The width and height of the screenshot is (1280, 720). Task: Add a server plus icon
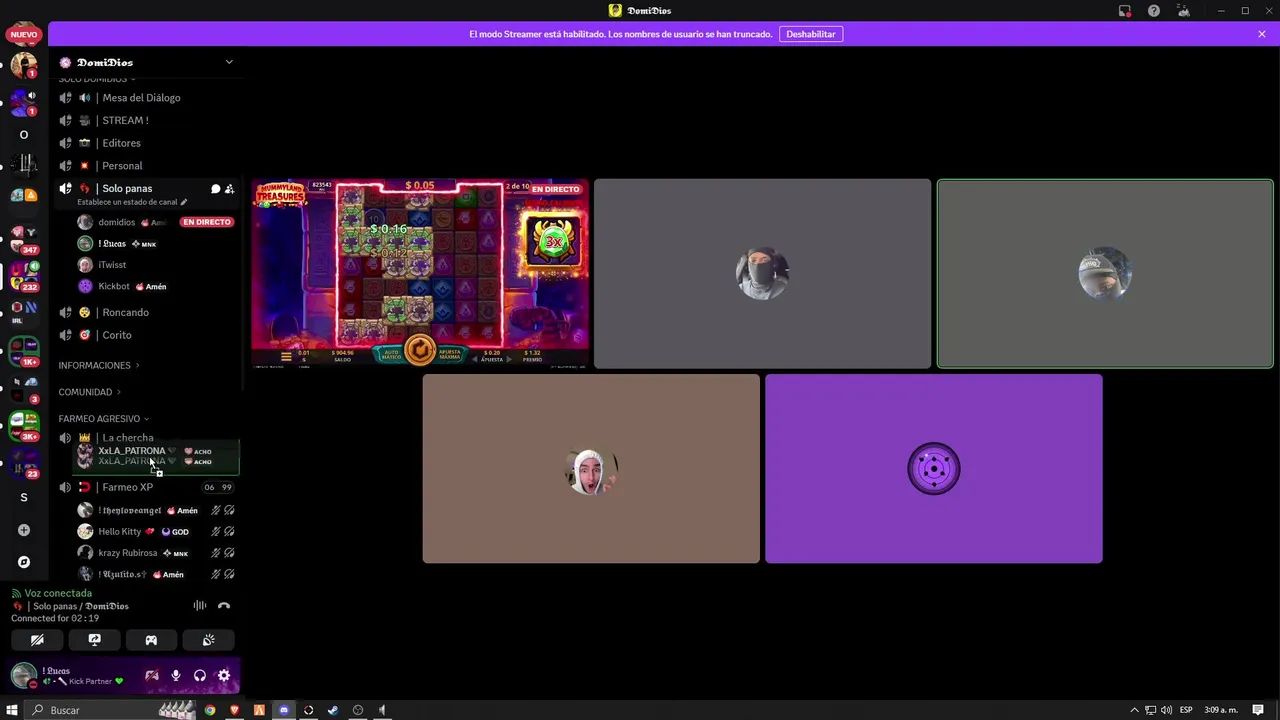pyautogui.click(x=24, y=530)
